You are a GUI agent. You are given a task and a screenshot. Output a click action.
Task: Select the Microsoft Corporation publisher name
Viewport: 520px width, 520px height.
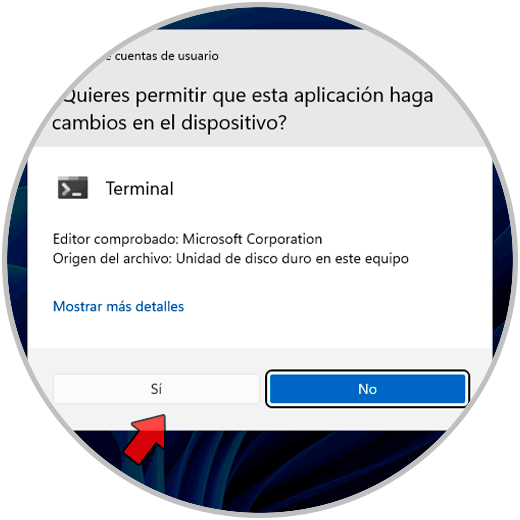point(252,239)
